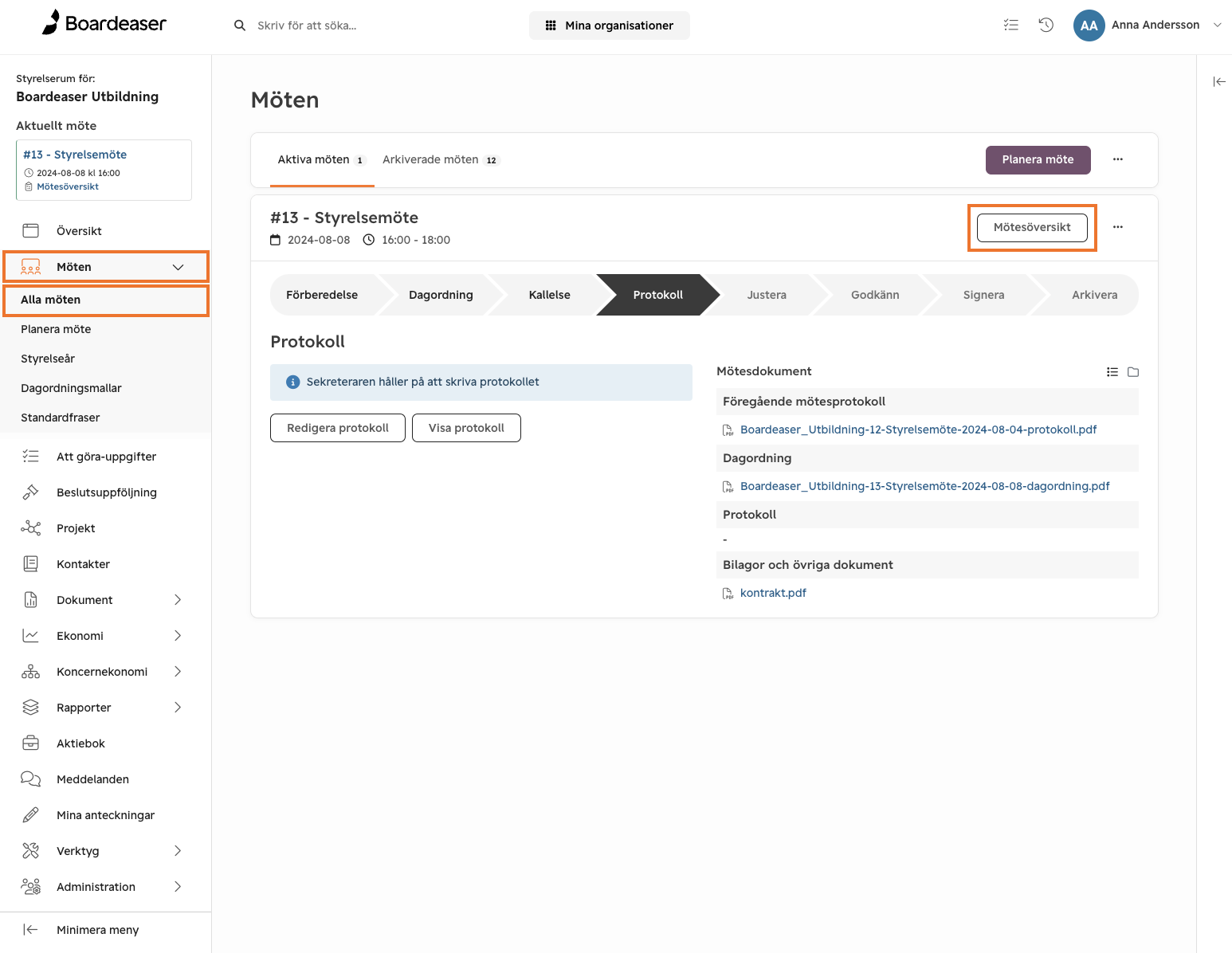Click the Meddelanden chat bubbles icon
Screen dimensions: 1232x953
tap(31, 778)
